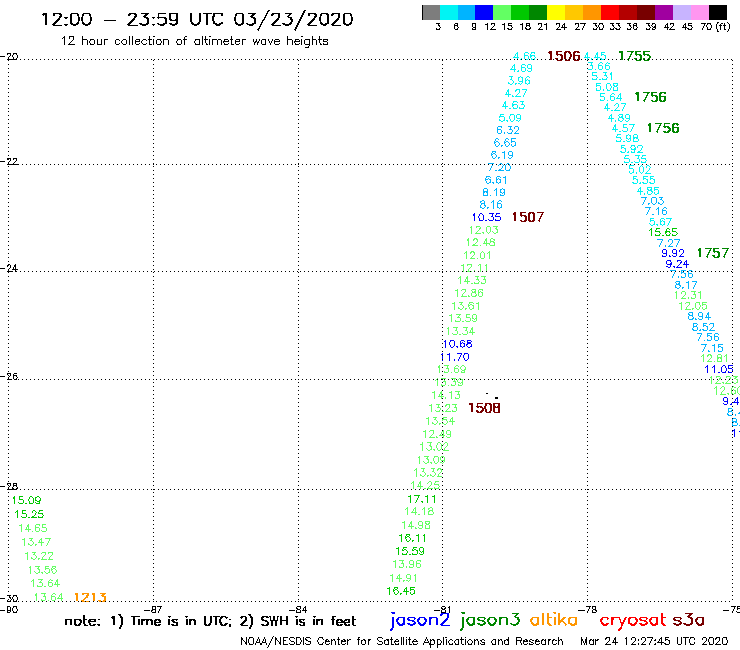Click the 12.48 wave height value
The image size is (740, 650).
point(480,242)
